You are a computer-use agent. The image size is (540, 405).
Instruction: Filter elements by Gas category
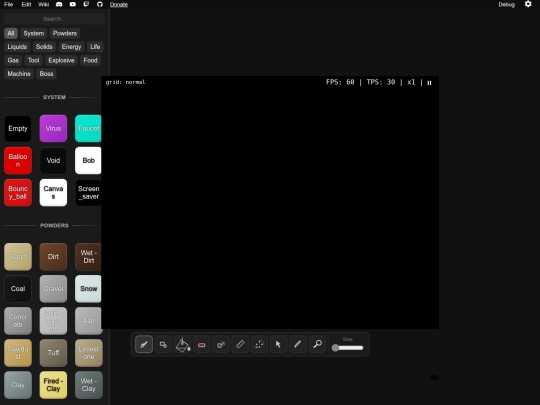click(13, 60)
